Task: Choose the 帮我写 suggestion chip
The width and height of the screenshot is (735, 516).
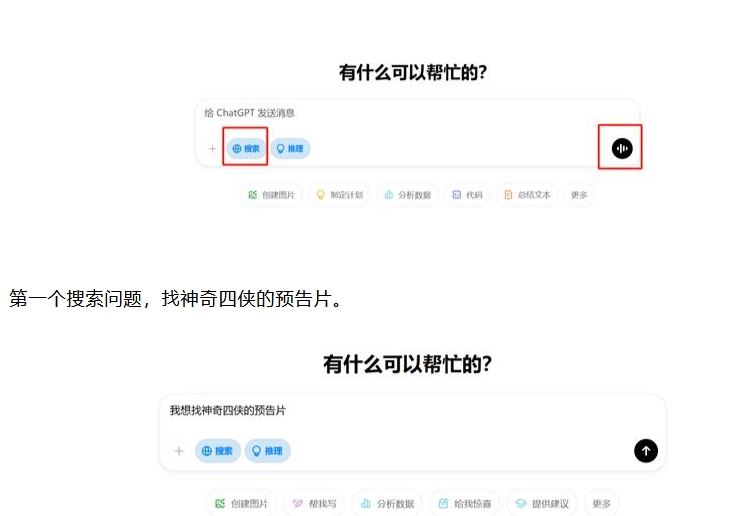Action: pyautogui.click(x=314, y=503)
